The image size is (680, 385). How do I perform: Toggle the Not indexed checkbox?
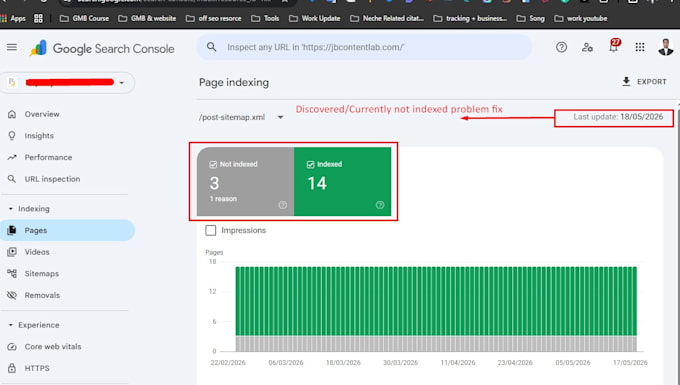click(213, 164)
